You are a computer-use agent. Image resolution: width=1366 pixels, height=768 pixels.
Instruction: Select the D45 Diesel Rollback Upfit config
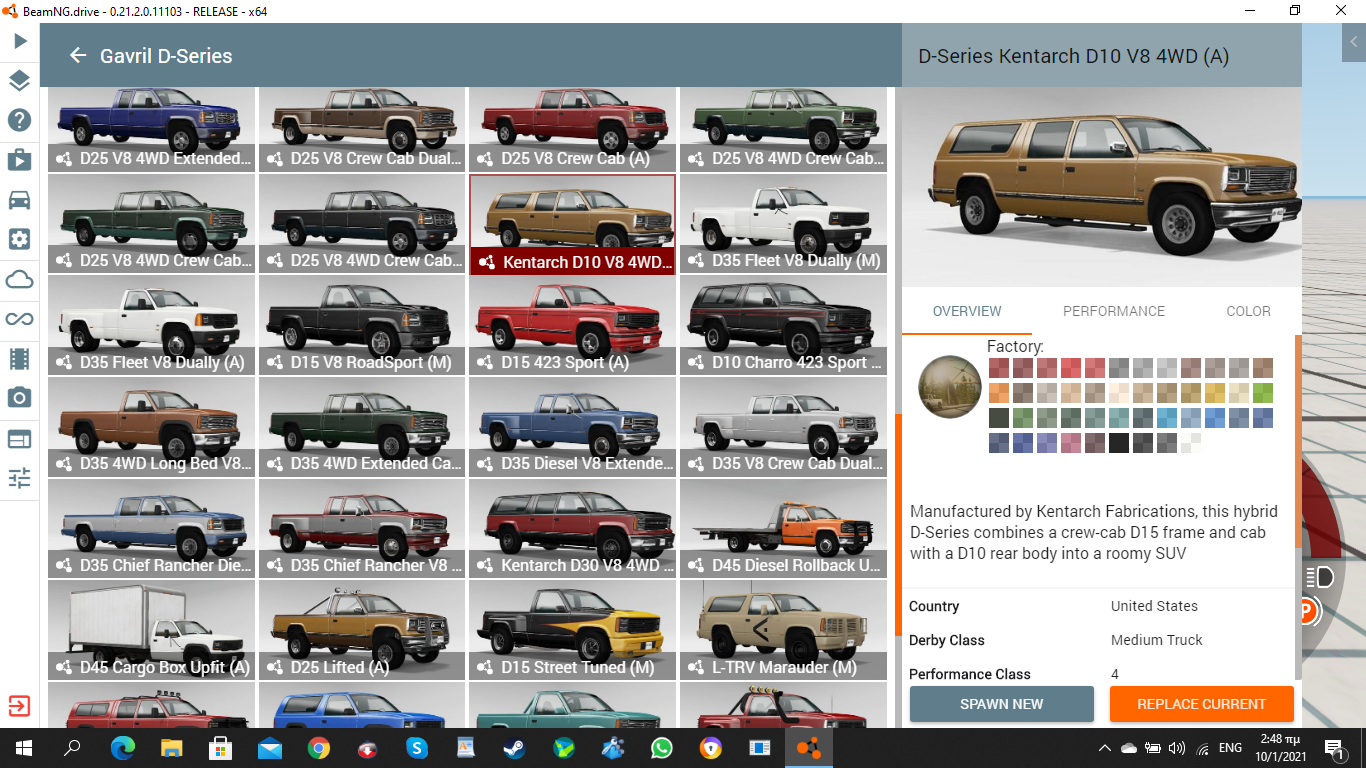(784, 528)
